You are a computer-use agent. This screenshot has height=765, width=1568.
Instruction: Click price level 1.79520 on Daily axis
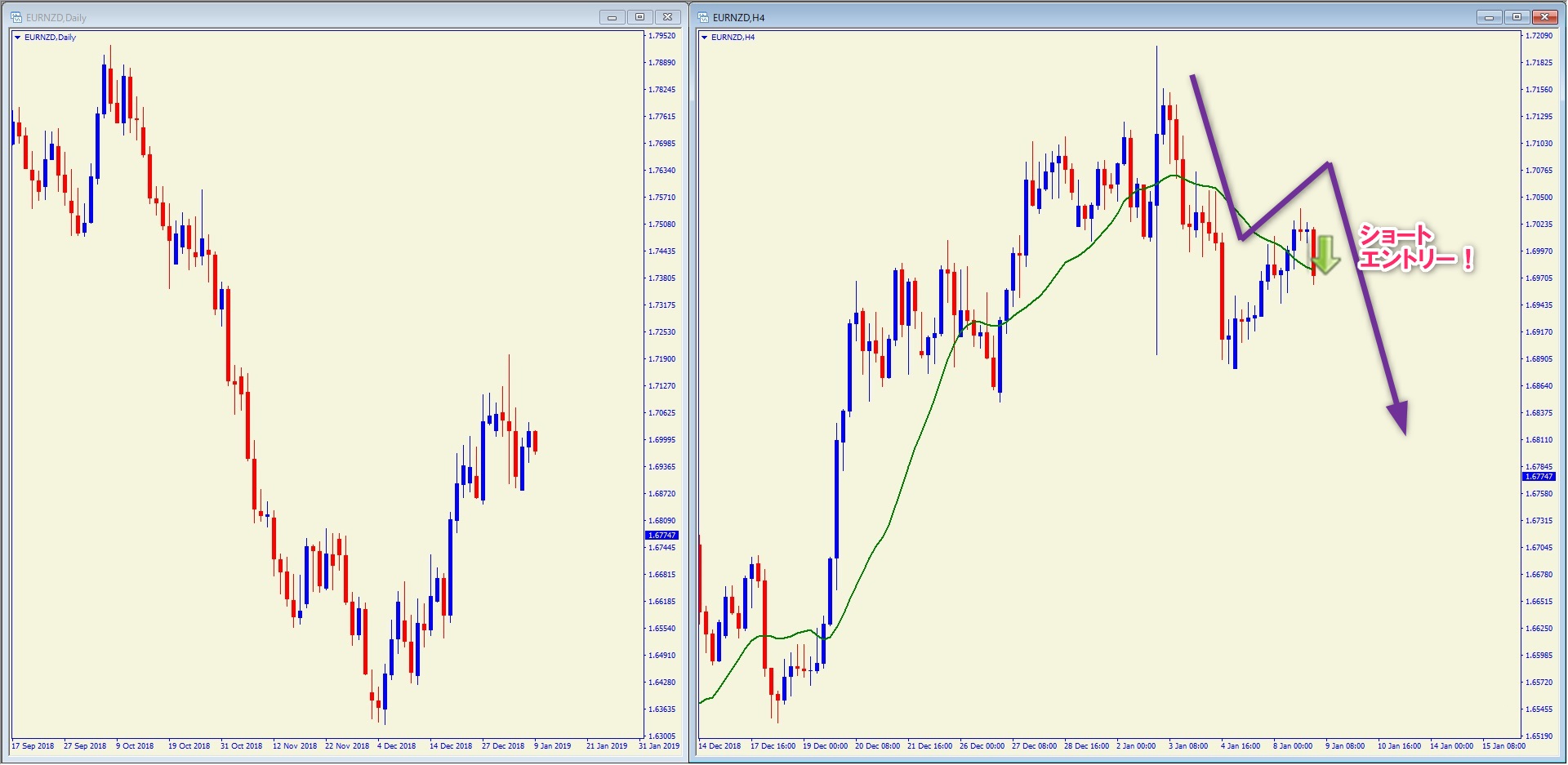(662, 36)
